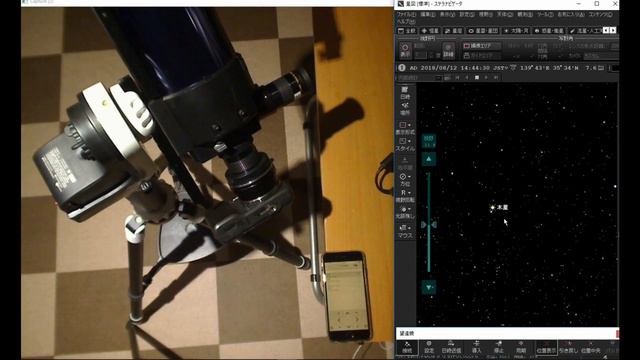The image size is (640, 360).
Task: Click the stop button in time controls
Action: point(476,77)
